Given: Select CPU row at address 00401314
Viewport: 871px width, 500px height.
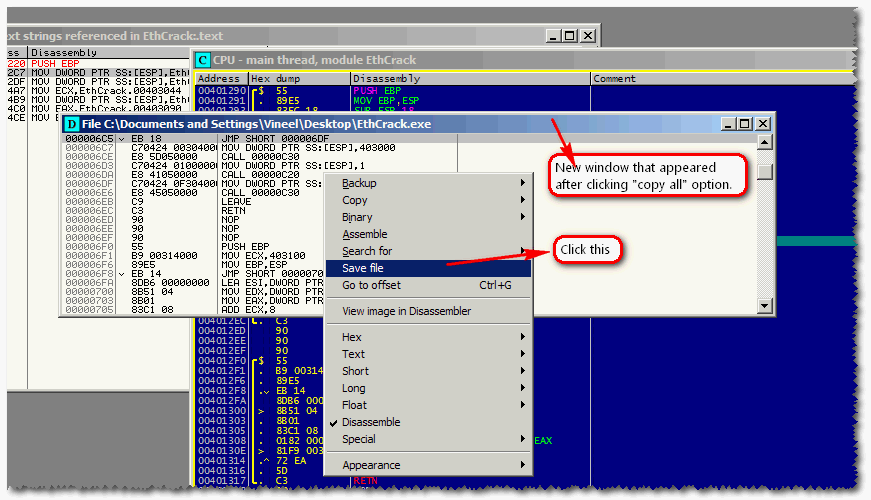Looking at the screenshot, I should [x=260, y=461].
